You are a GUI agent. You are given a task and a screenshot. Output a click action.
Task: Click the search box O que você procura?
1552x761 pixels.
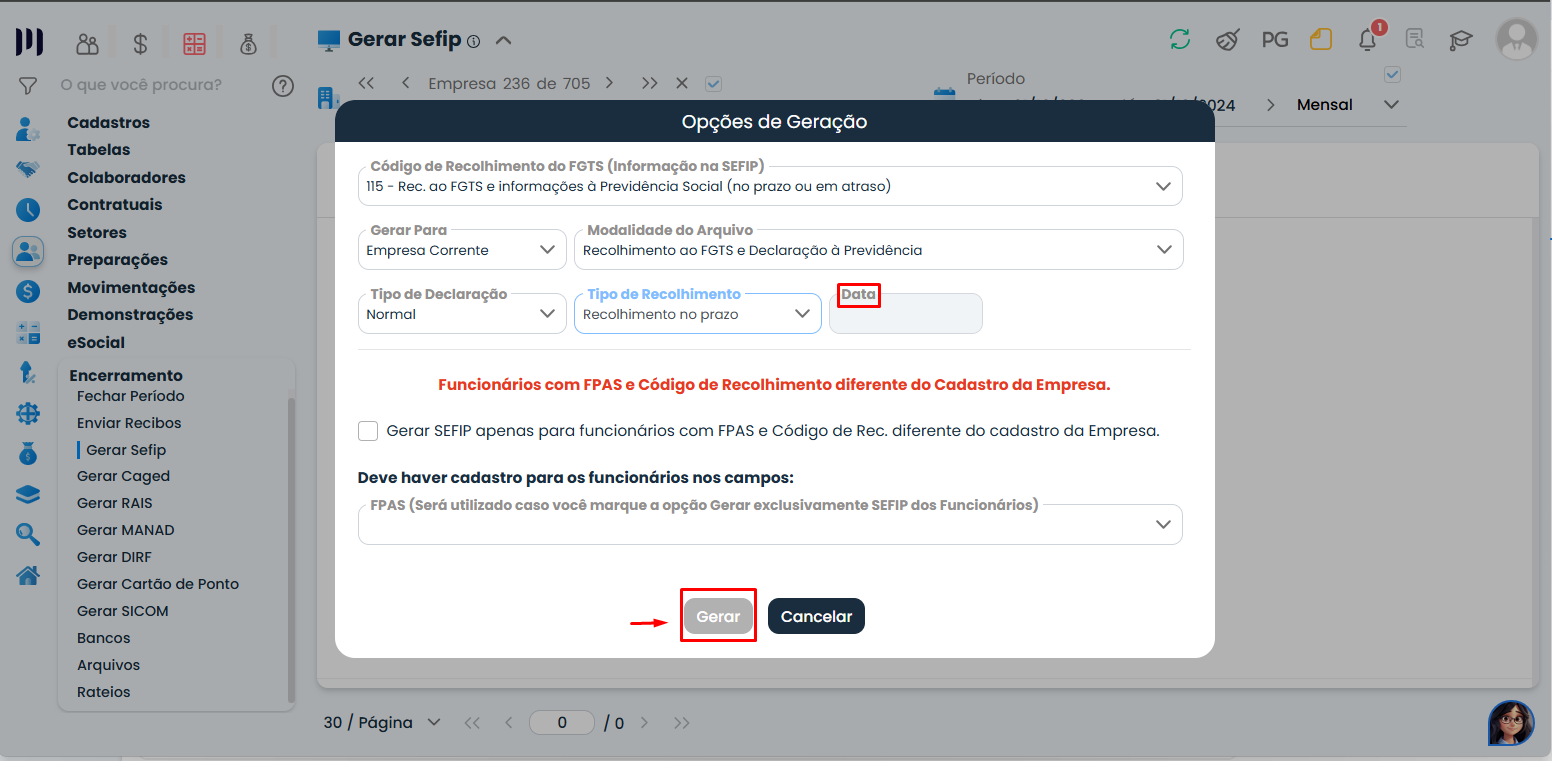click(x=141, y=85)
